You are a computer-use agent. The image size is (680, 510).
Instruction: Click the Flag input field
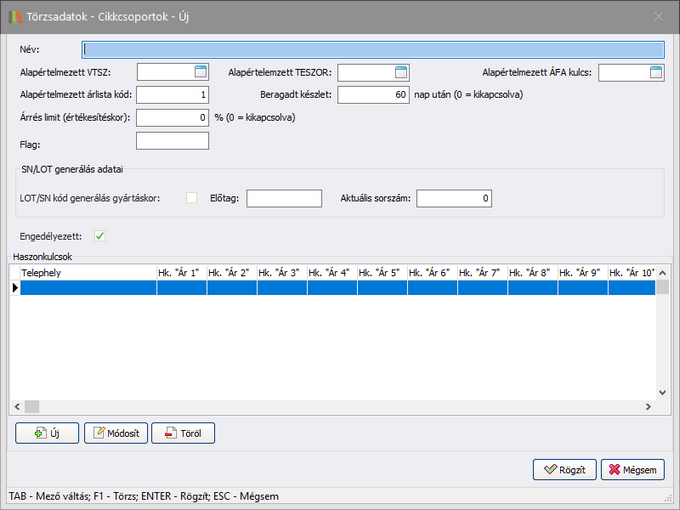click(171, 141)
